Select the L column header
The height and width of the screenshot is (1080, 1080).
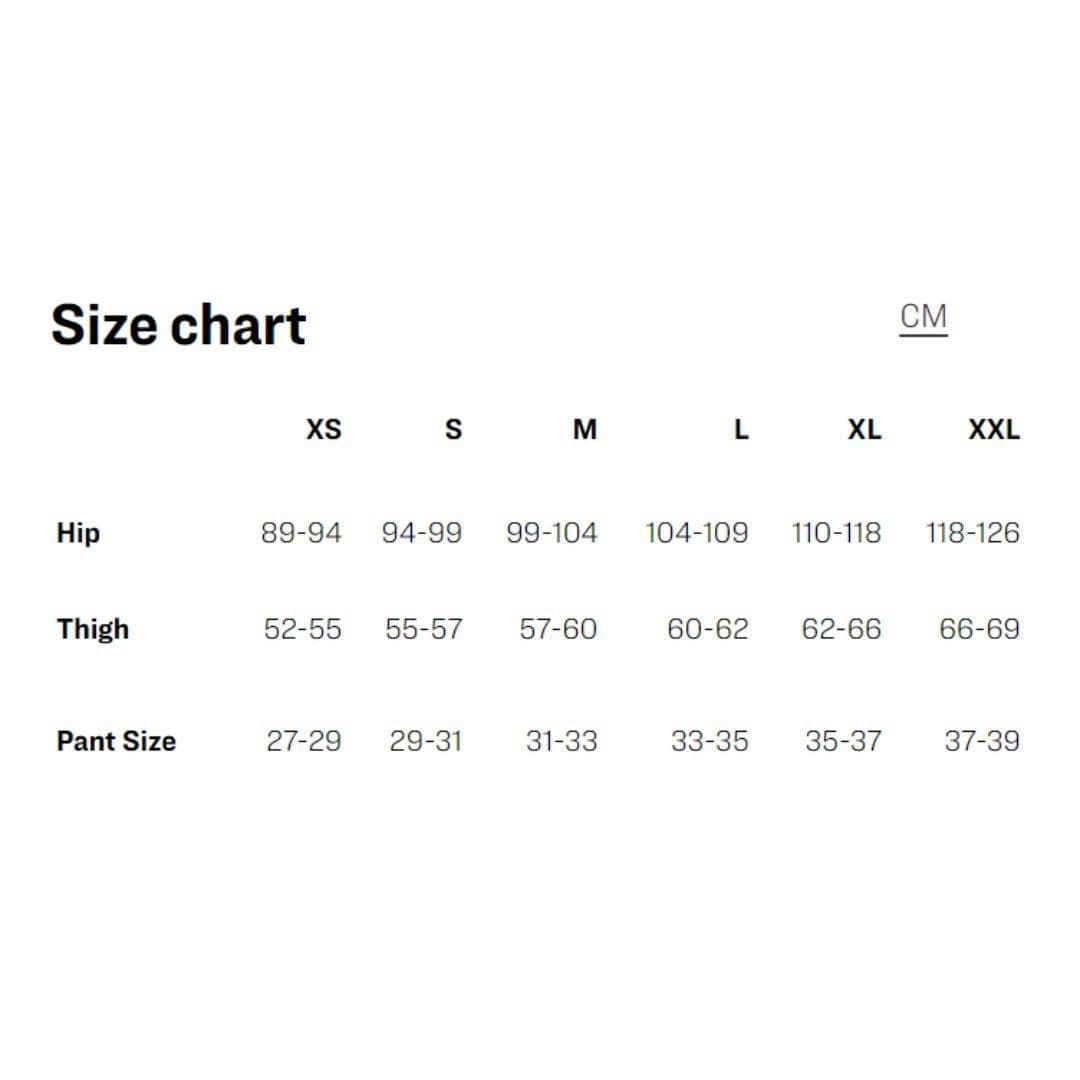pos(740,430)
